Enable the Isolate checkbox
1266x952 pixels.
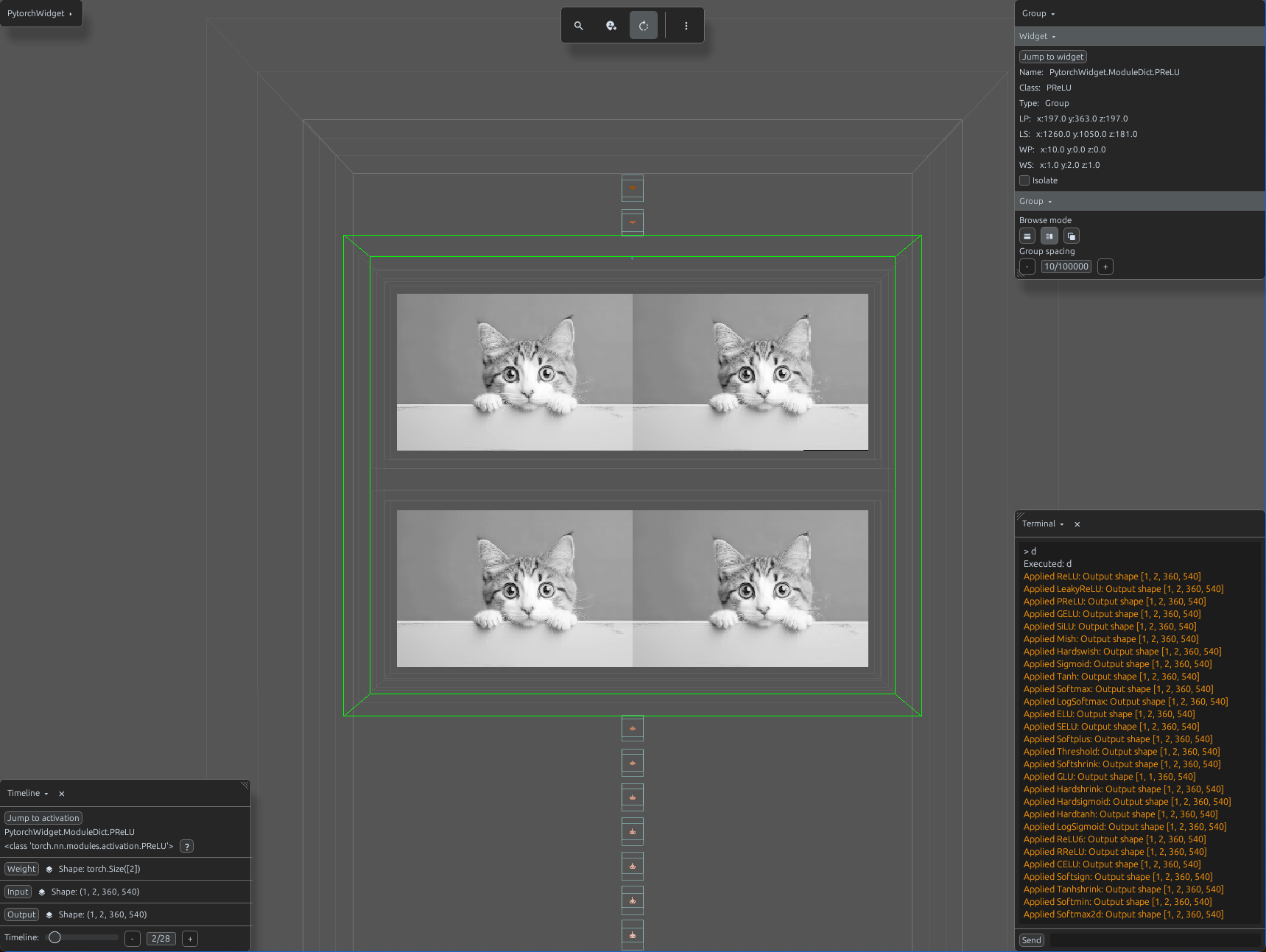(x=1024, y=180)
